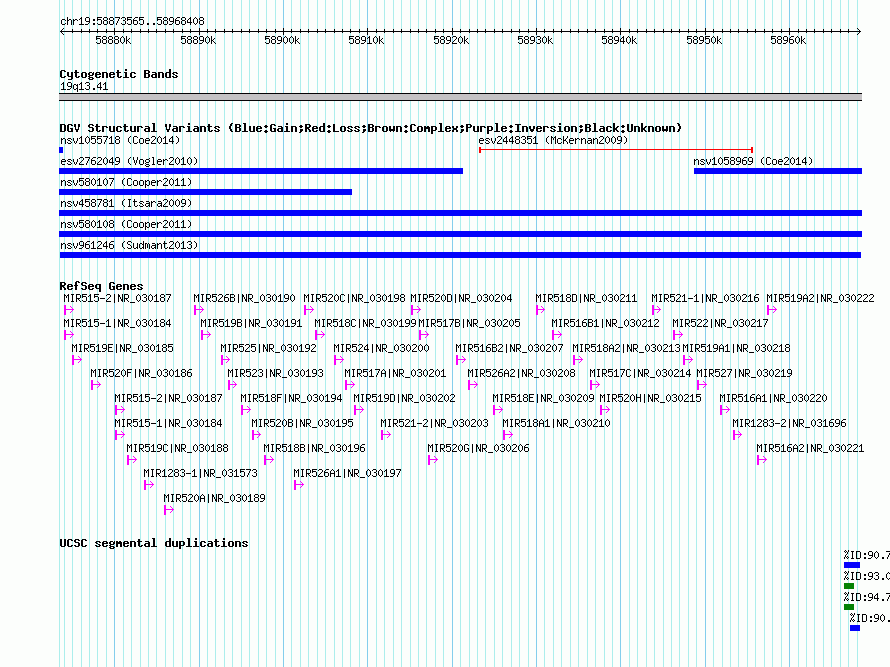Select the MIR518A2 gene arrow glyph

578,360
